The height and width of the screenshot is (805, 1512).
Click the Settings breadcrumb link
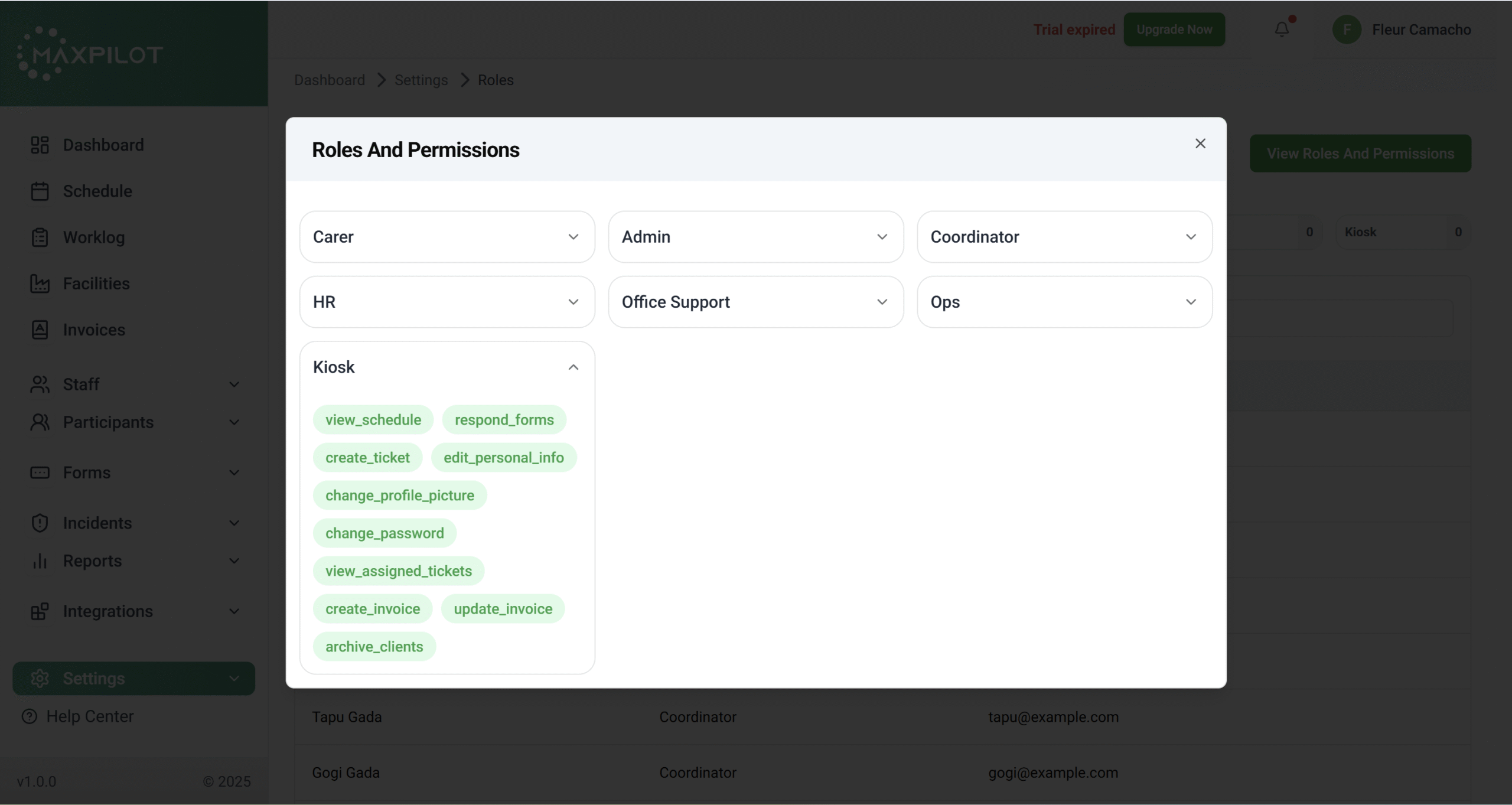point(421,80)
